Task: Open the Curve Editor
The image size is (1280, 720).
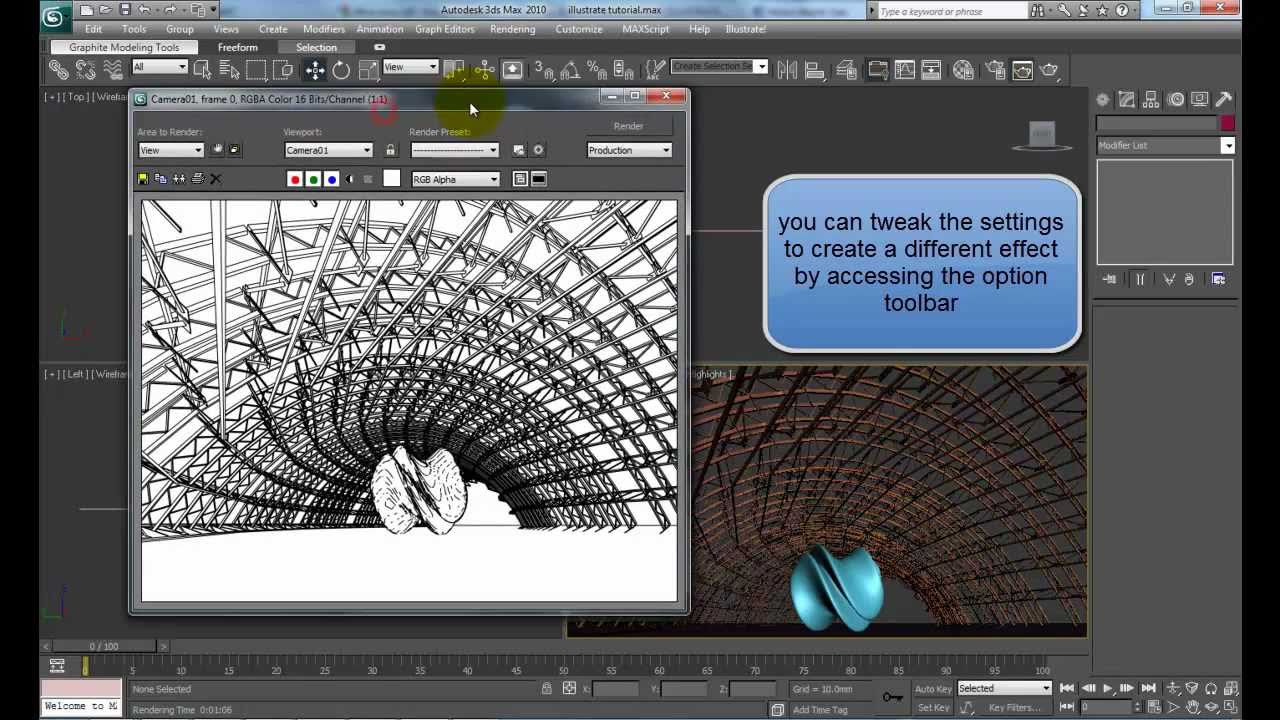Action: click(x=905, y=69)
